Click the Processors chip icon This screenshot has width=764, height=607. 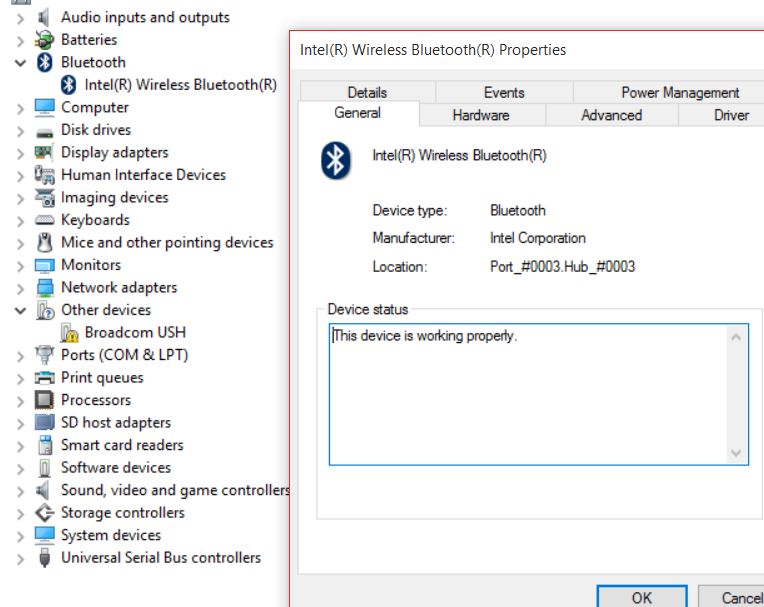click(x=44, y=400)
